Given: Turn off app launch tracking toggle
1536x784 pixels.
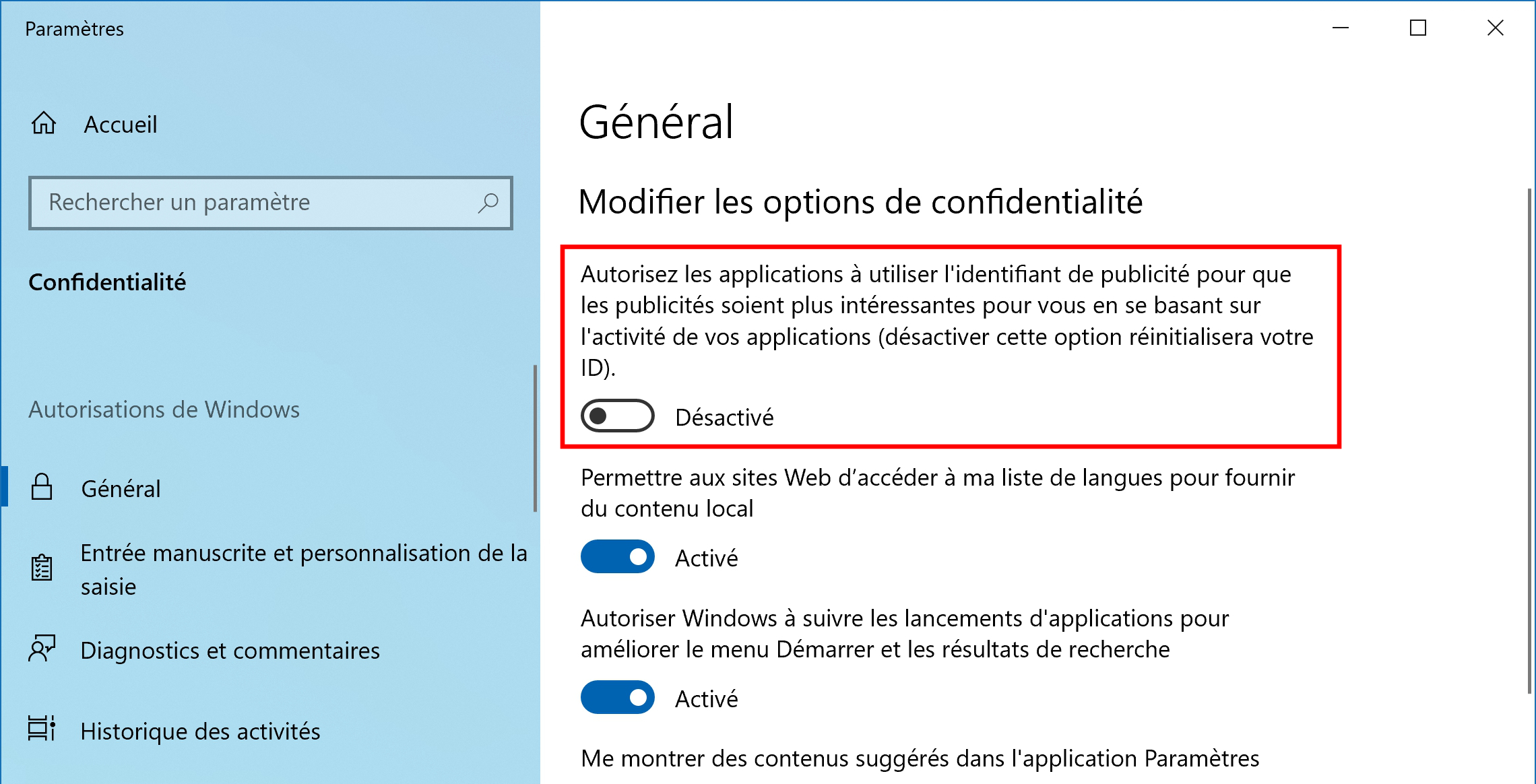Looking at the screenshot, I should pyautogui.click(x=617, y=697).
